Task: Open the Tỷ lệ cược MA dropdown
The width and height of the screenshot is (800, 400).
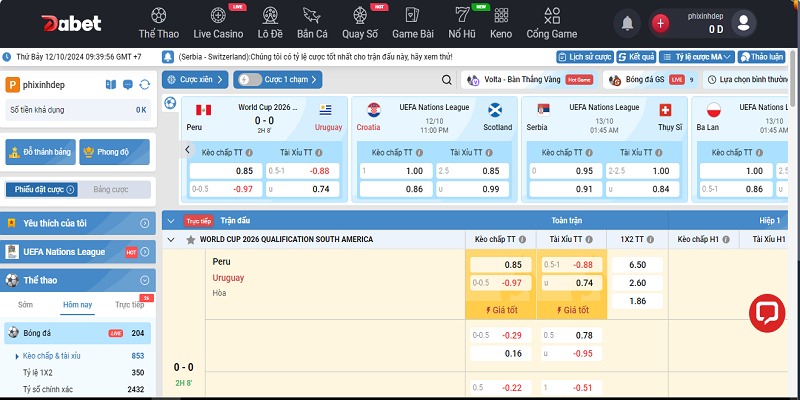Action: click(x=697, y=57)
